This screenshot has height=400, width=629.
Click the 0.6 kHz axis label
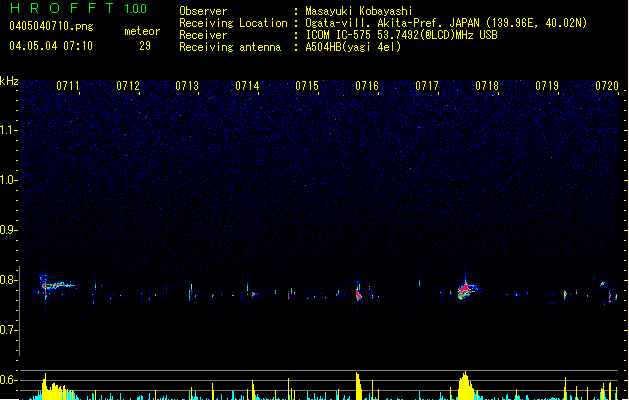pyautogui.click(x=8, y=380)
